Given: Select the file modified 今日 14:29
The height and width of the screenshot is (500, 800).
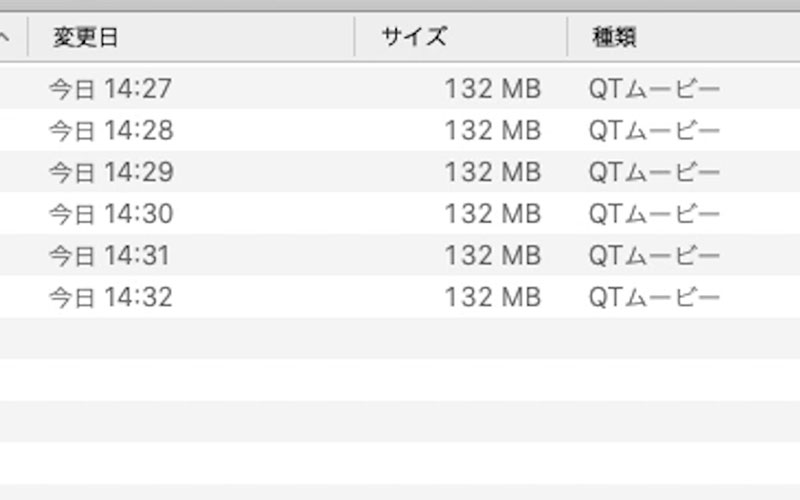Looking at the screenshot, I should (110, 172).
